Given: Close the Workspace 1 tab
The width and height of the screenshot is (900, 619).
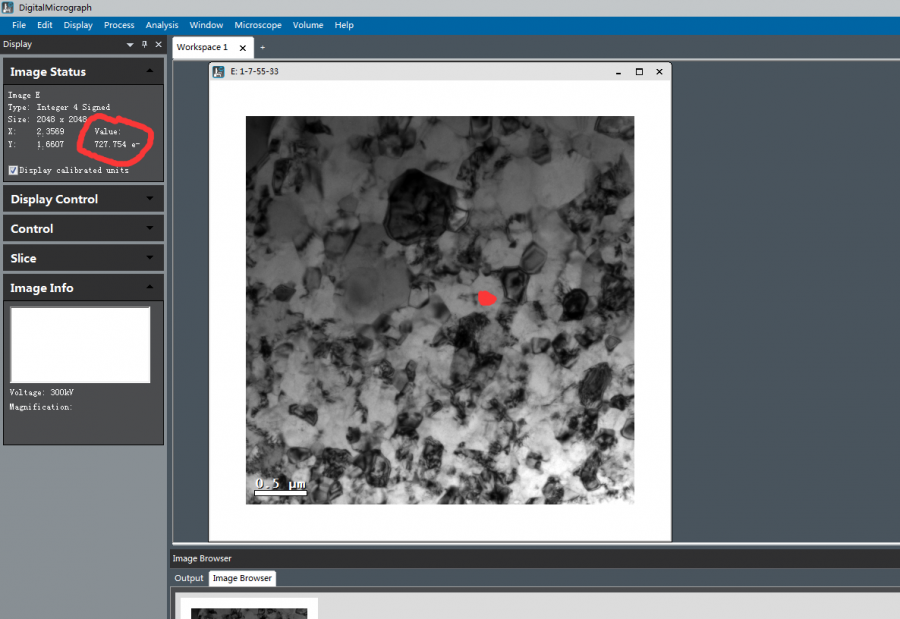Looking at the screenshot, I should pos(243,48).
